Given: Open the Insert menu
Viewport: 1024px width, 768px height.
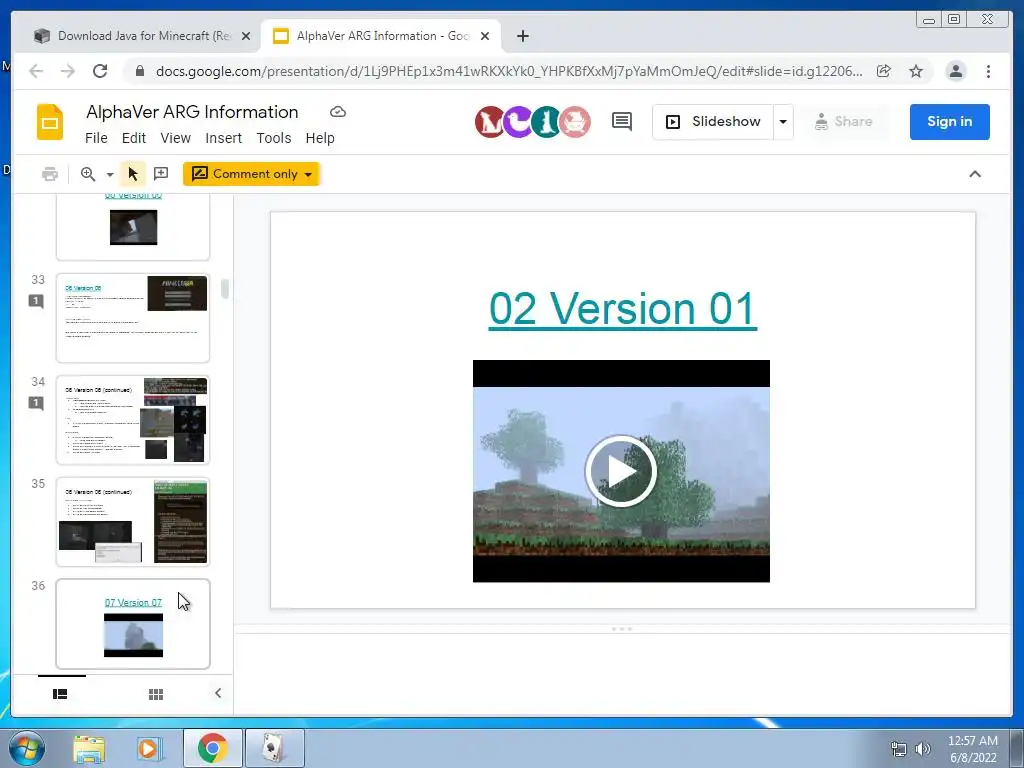Looking at the screenshot, I should (x=223, y=138).
